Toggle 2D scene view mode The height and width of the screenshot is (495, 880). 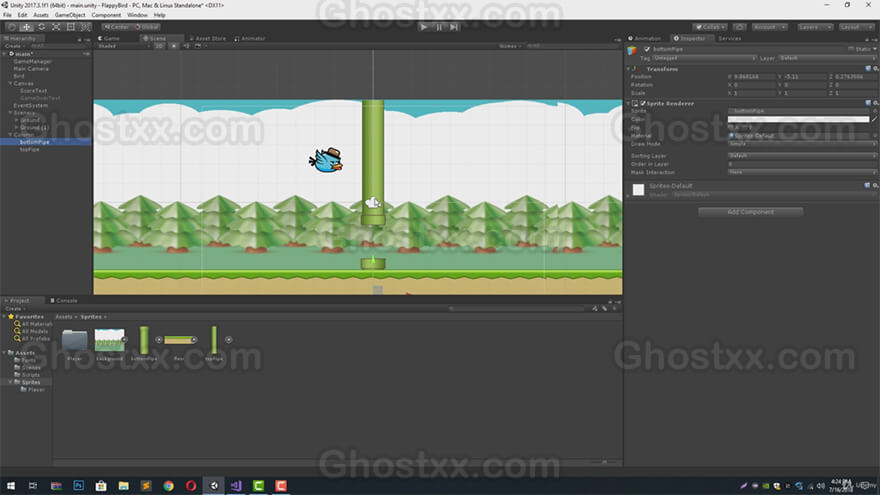tap(159, 46)
